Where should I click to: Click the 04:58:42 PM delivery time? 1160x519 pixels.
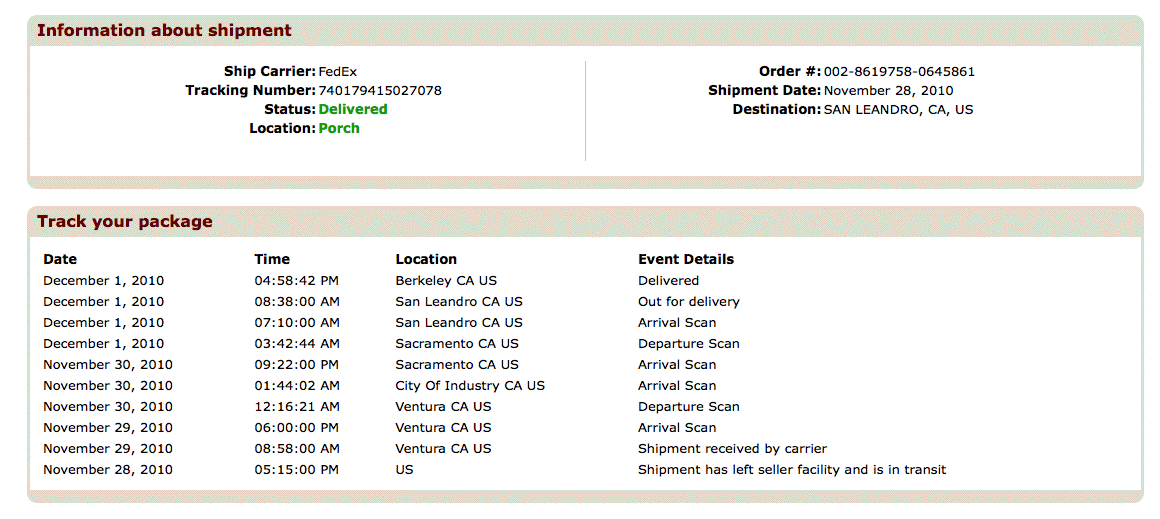(297, 281)
